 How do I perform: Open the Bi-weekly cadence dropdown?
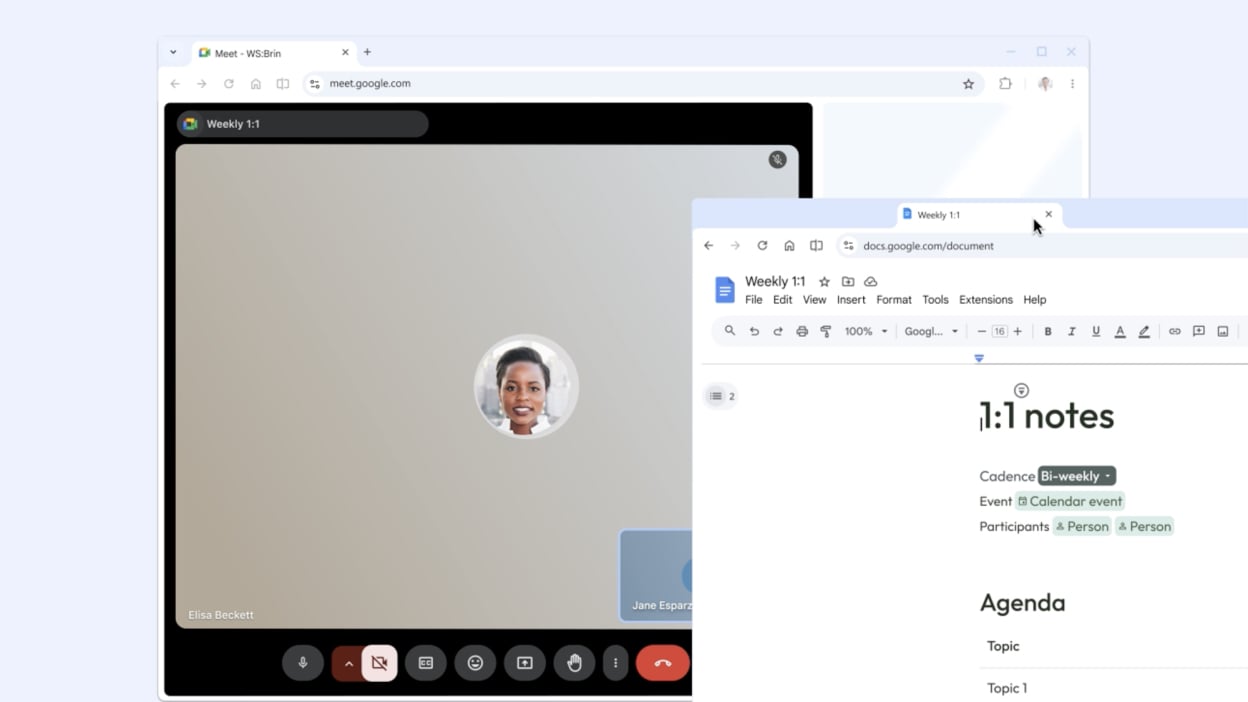click(x=1075, y=476)
